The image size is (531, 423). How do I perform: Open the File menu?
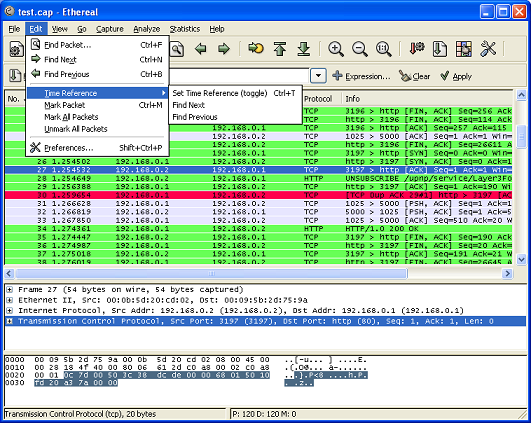[x=14, y=29]
